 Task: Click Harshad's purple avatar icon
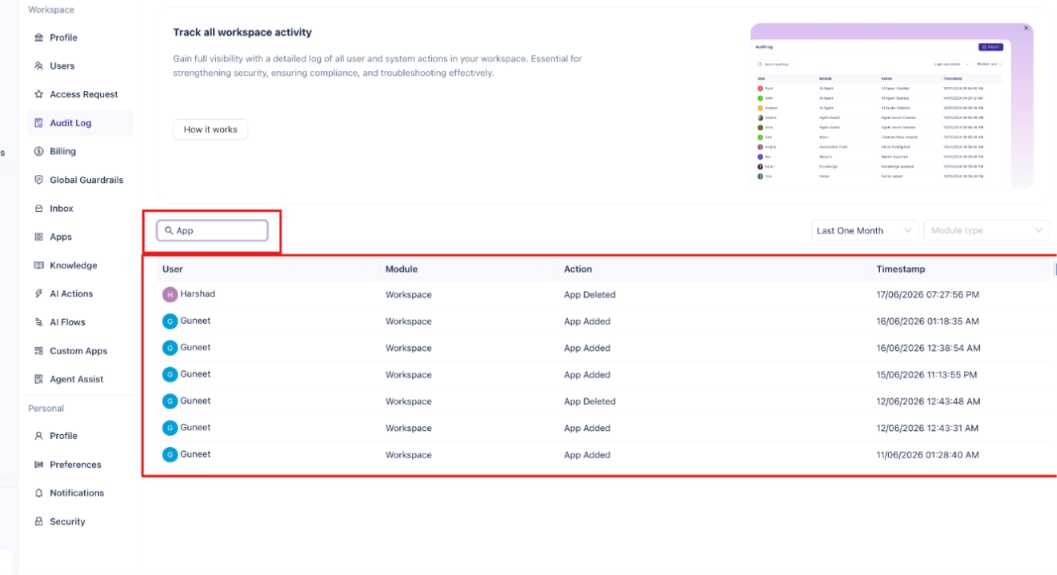tap(170, 295)
